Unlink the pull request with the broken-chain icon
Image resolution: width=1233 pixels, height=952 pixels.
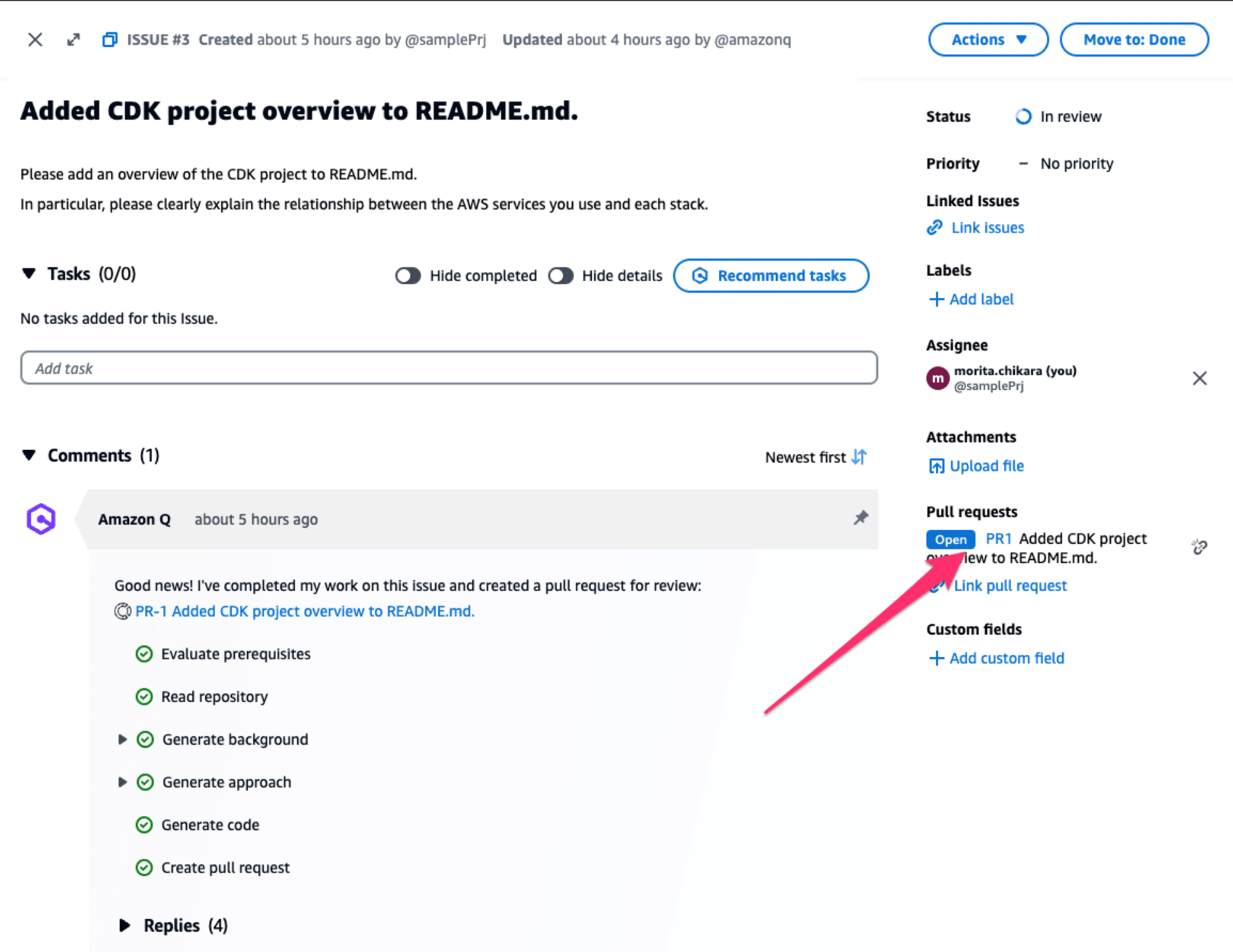(x=1199, y=547)
